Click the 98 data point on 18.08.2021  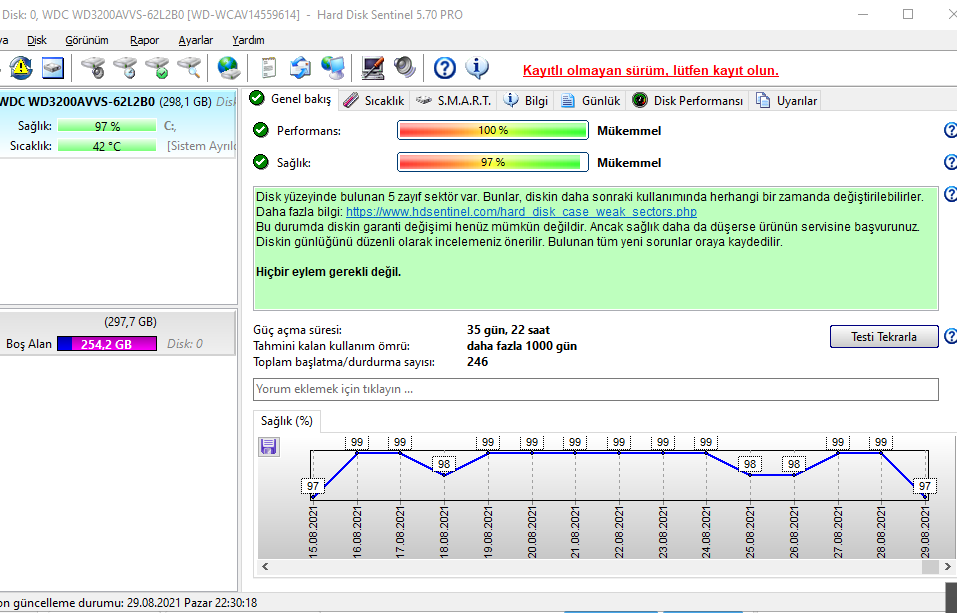[444, 474]
